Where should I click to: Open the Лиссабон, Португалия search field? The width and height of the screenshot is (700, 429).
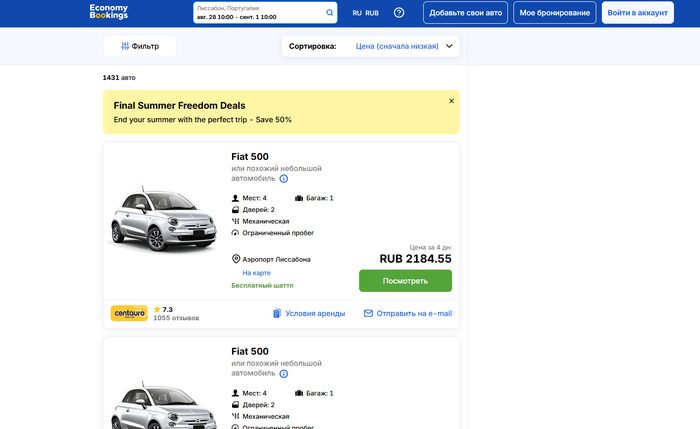click(265, 12)
